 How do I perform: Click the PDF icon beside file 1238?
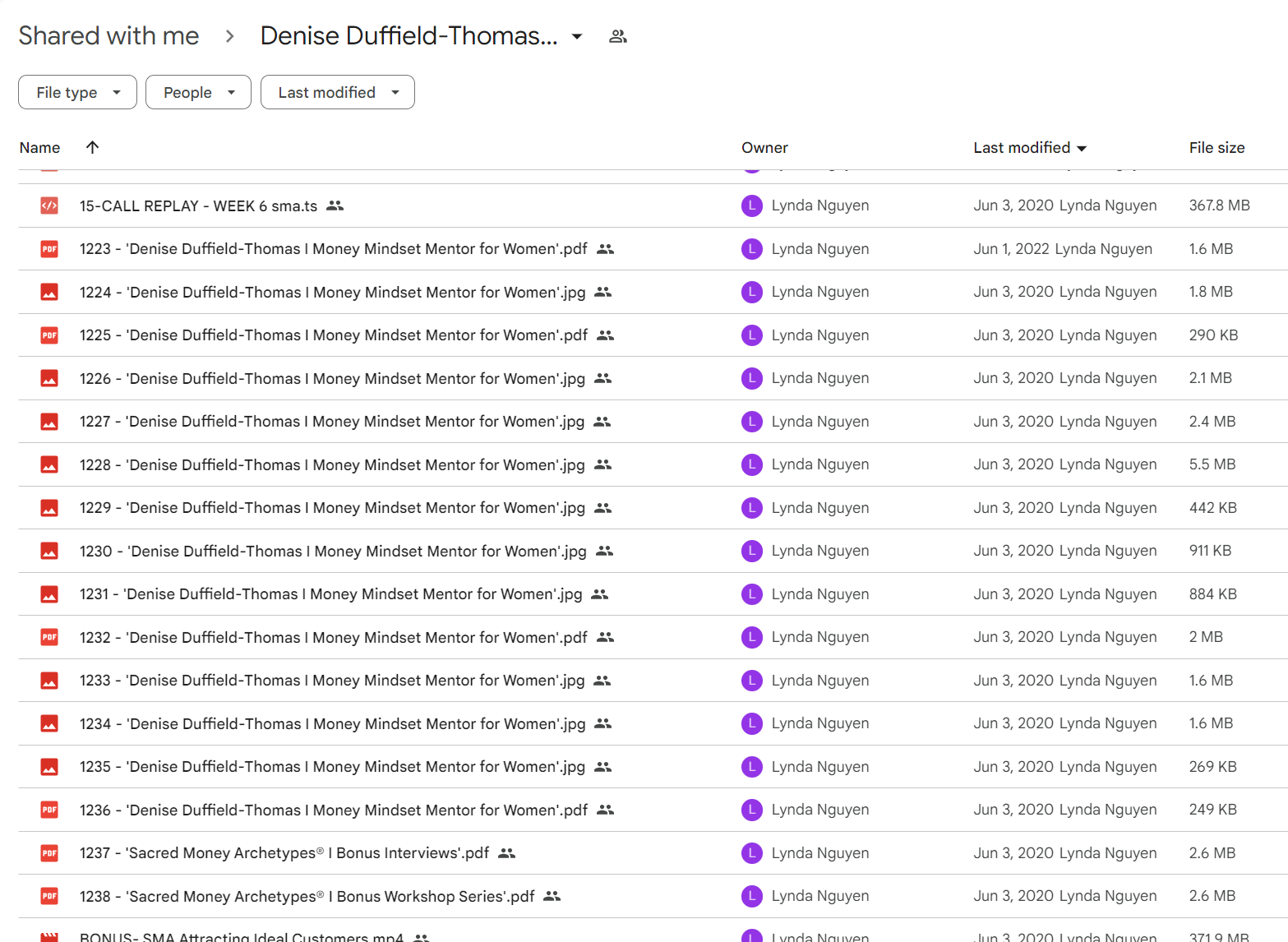[x=49, y=896]
